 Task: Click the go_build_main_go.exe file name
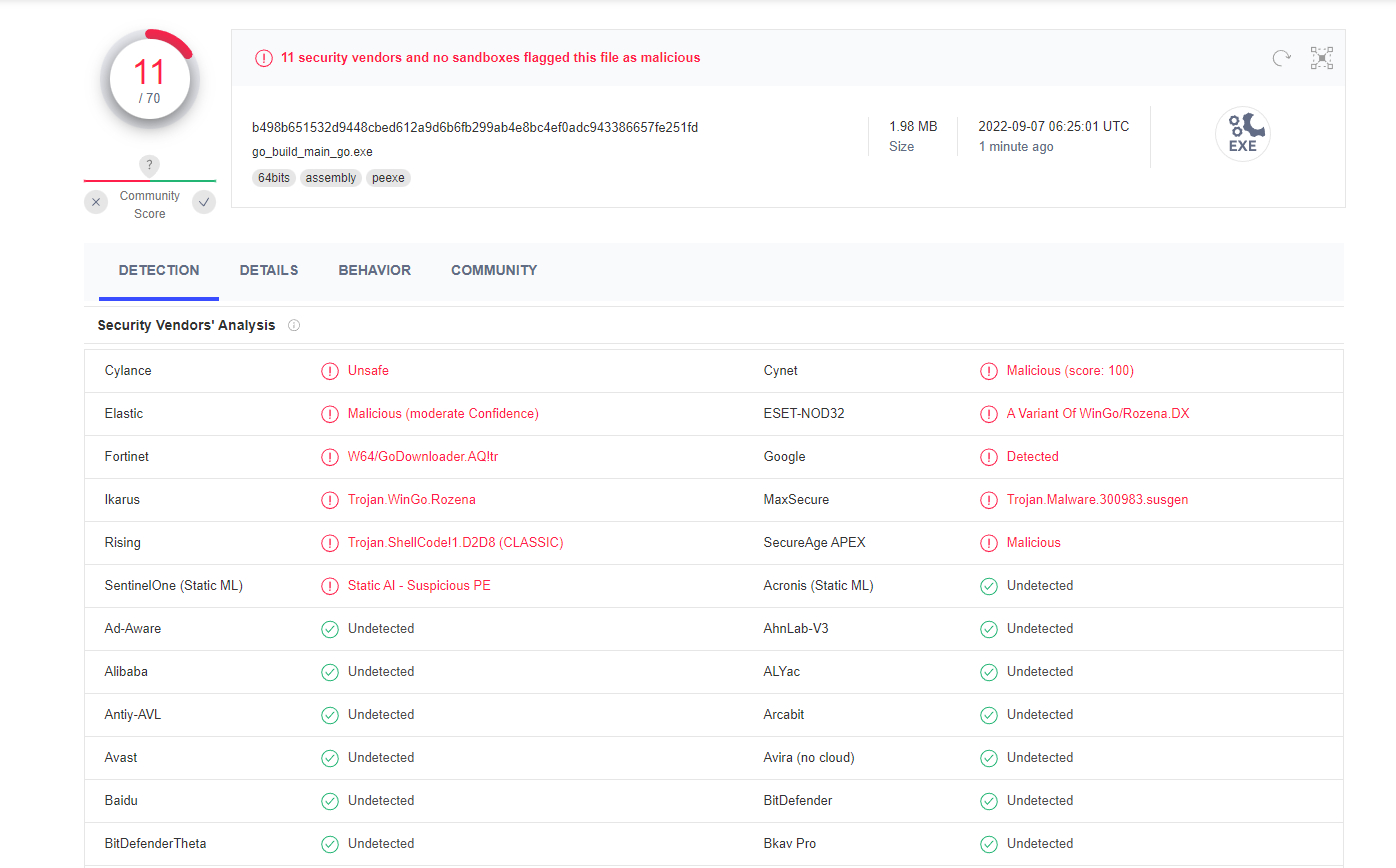(x=312, y=152)
